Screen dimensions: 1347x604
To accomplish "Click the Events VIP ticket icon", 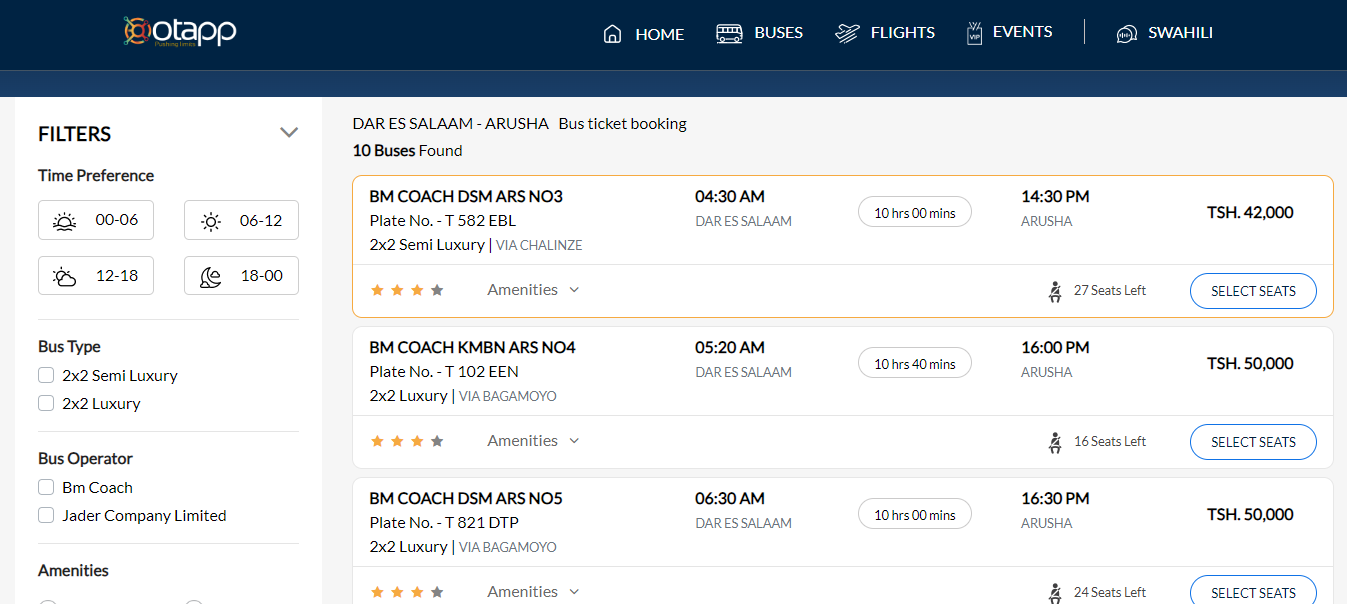I will click(975, 33).
